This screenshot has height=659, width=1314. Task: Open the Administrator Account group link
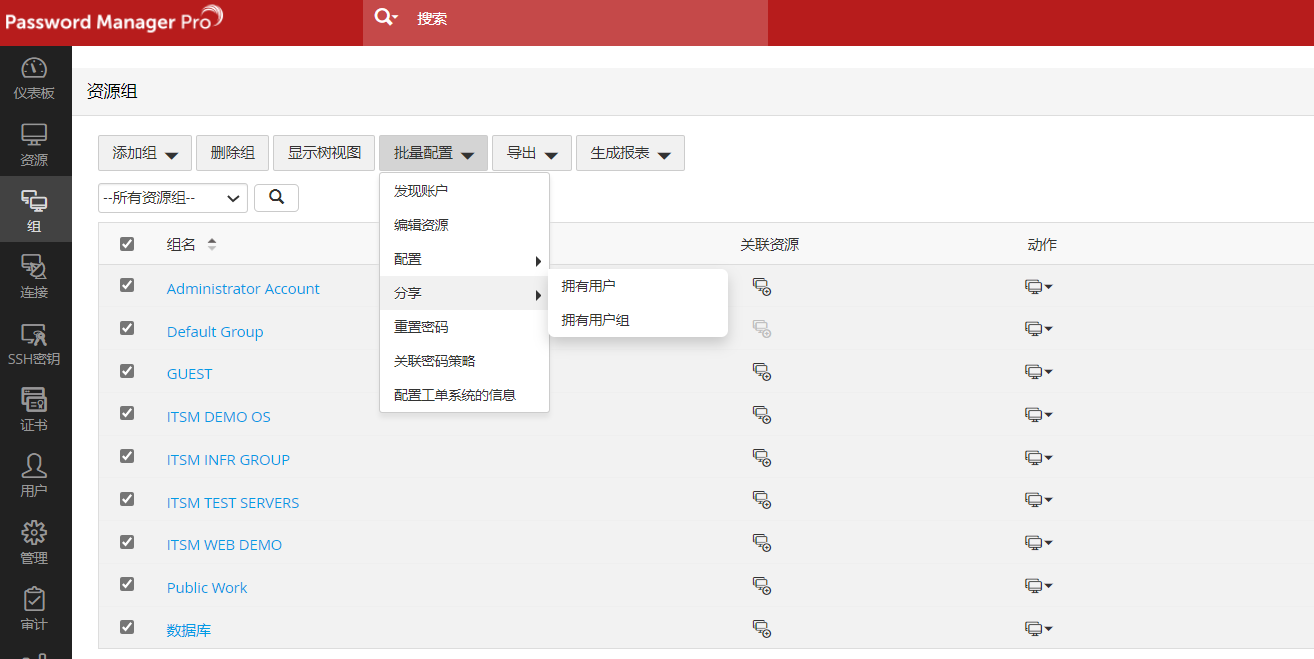[243, 288]
